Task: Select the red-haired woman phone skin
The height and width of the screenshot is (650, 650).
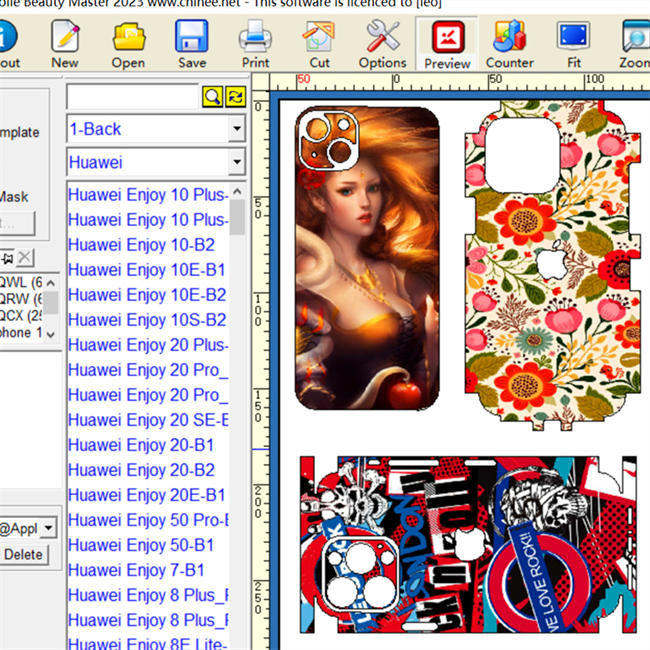Action: point(367,258)
